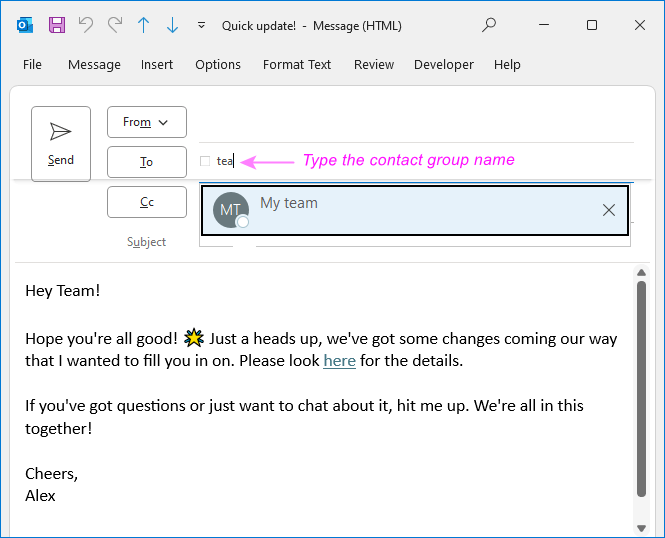Switch to the Insert tab
Image resolution: width=665 pixels, height=538 pixels.
[x=157, y=64]
